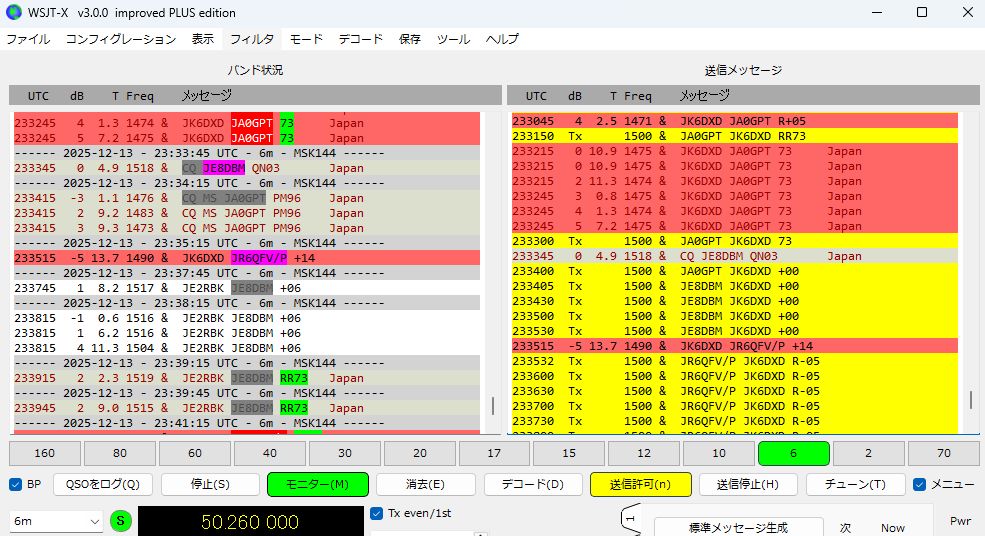Select the 次 tab

click(846, 528)
